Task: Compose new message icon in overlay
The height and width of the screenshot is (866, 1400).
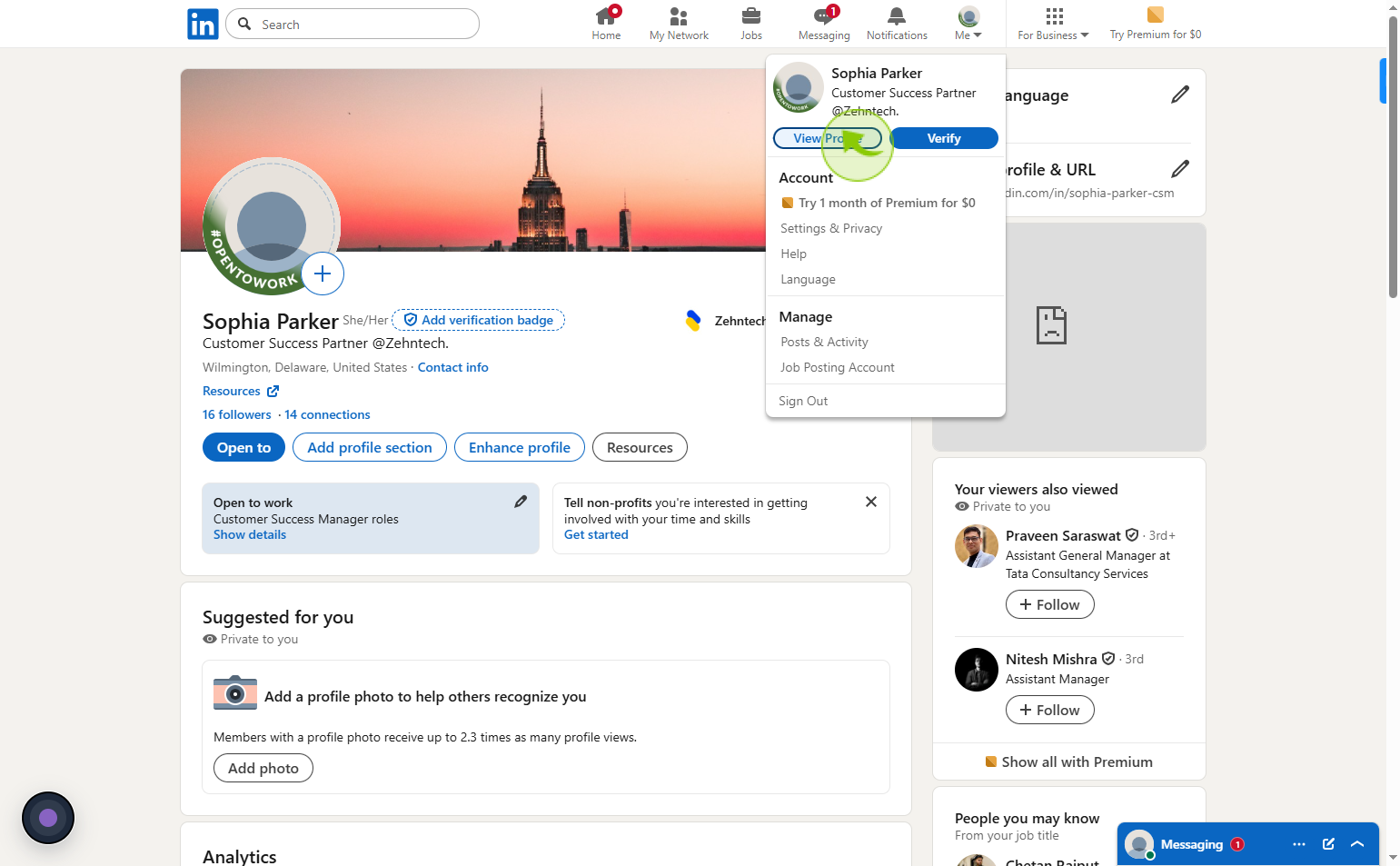Action: pyautogui.click(x=1328, y=844)
